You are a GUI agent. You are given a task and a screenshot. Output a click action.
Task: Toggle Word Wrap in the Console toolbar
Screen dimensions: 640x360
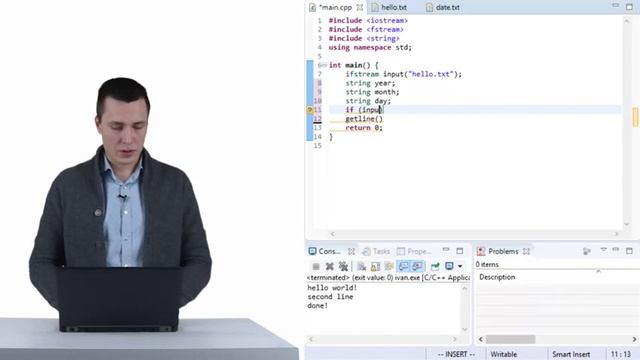(389, 267)
